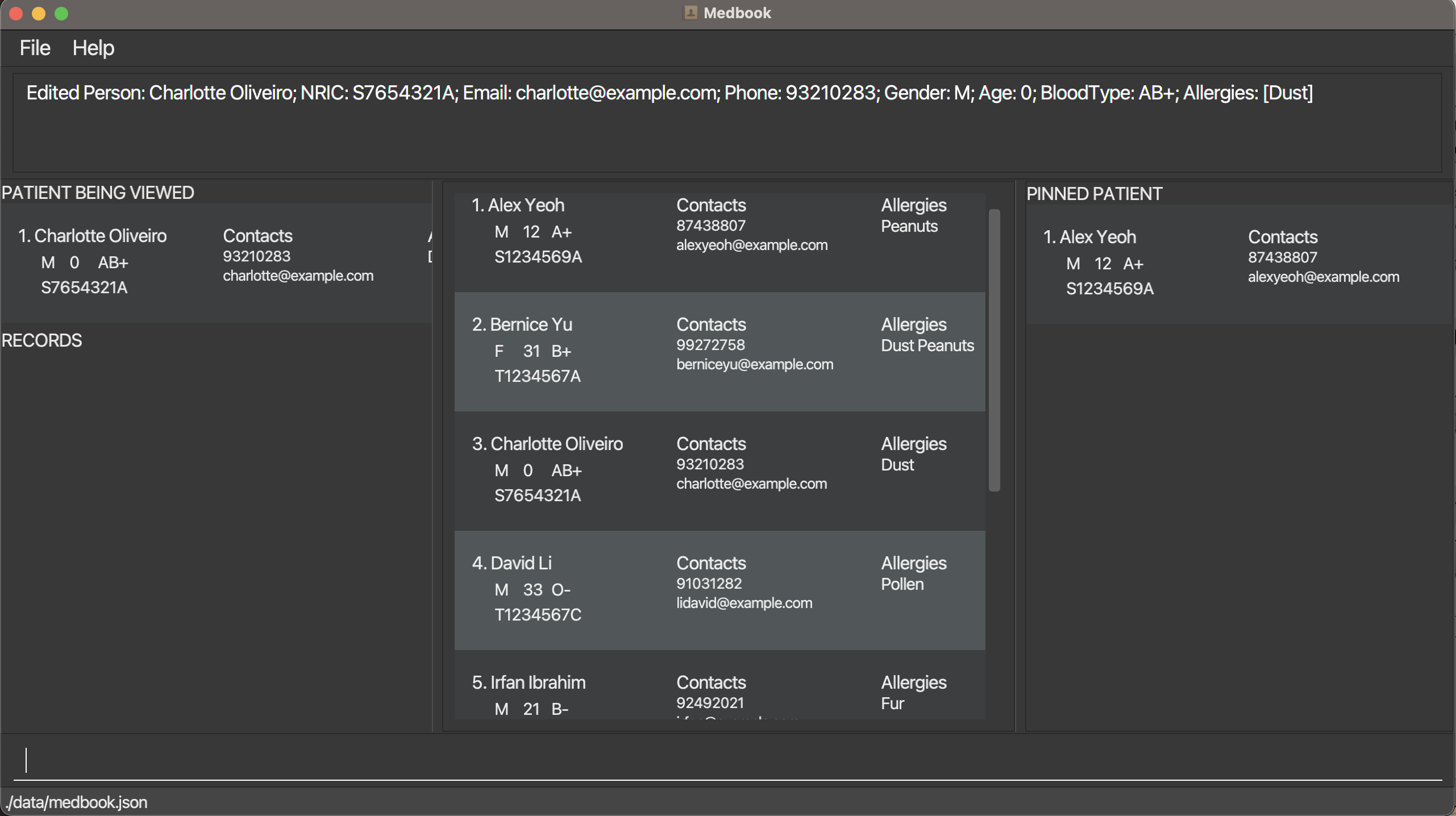Click the viewed Charlotte Oliveiro patient card
The image size is (1456, 816).
coord(216,262)
